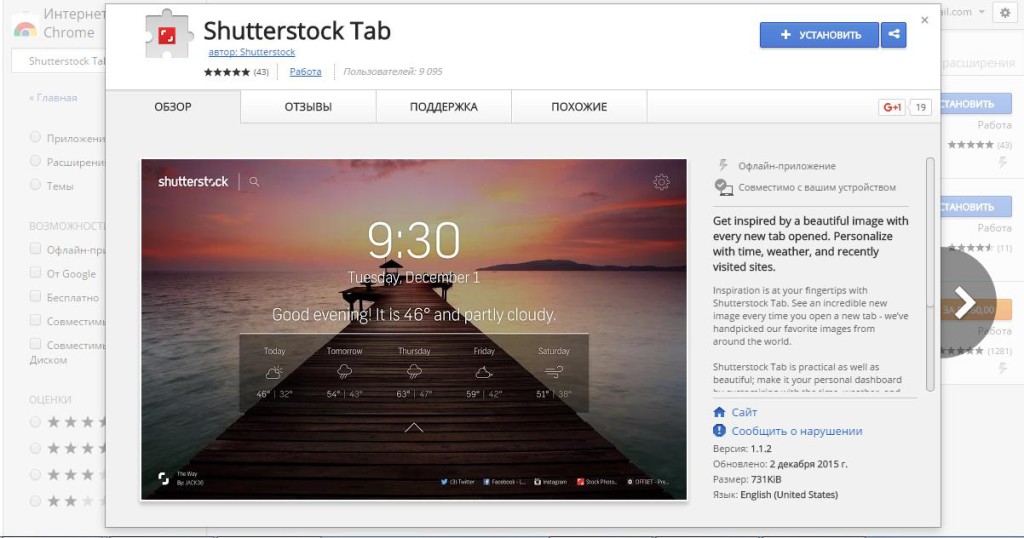Click the five-star rating (43) under title
The height and width of the screenshot is (538, 1024).
point(236,72)
